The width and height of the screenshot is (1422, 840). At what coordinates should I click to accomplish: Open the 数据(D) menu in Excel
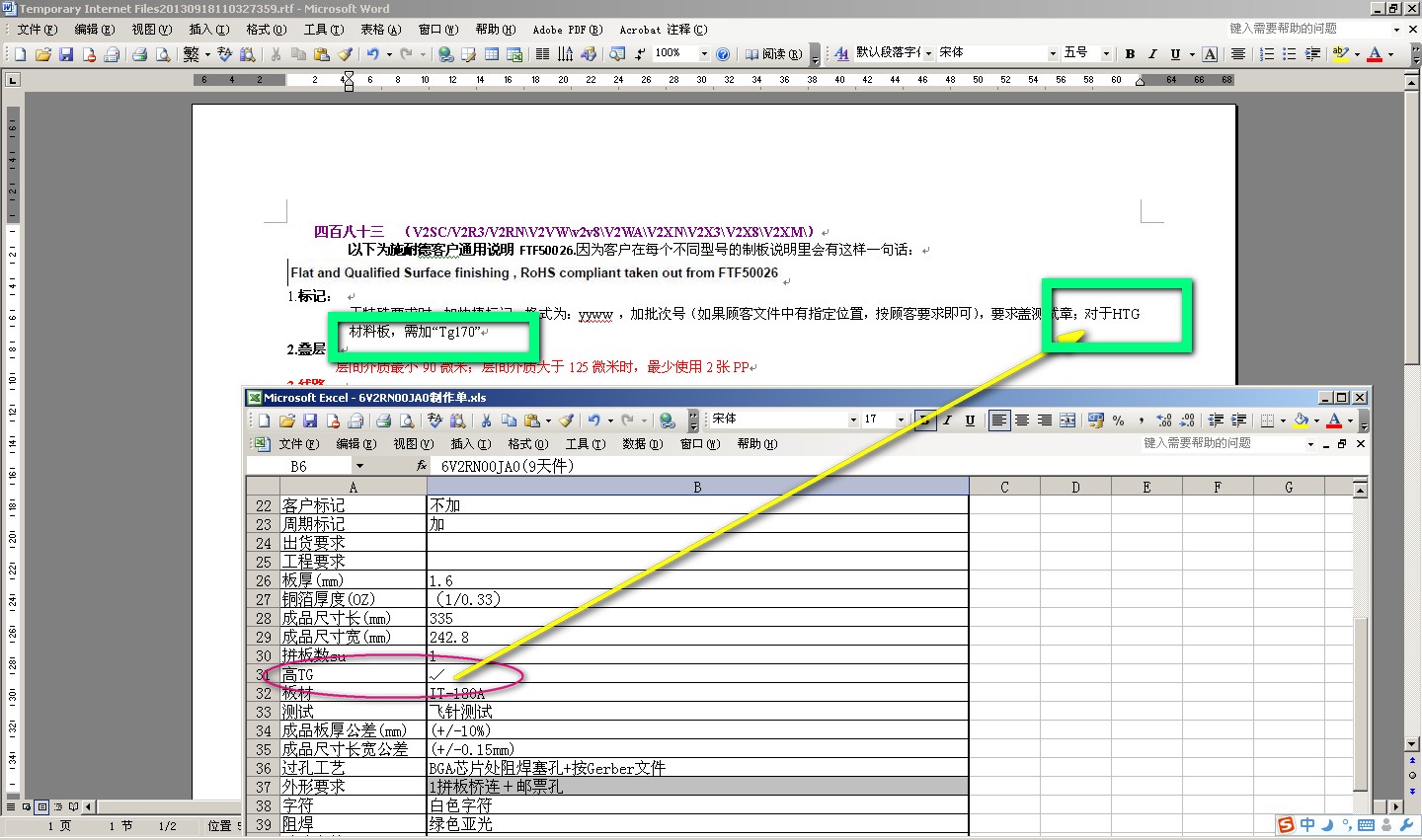click(642, 444)
